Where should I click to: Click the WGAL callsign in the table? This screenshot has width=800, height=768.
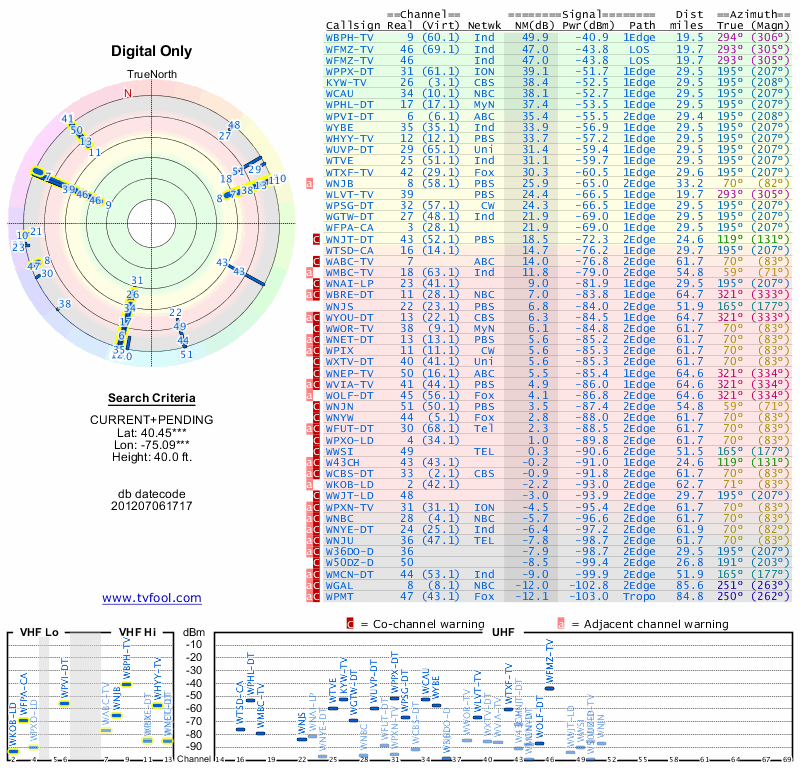339,585
